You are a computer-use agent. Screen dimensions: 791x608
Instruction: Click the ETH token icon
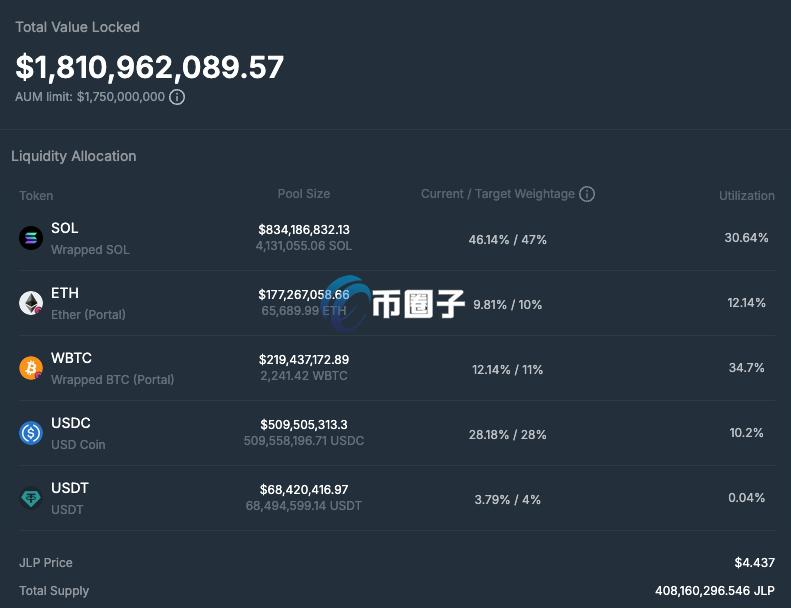pos(31,303)
